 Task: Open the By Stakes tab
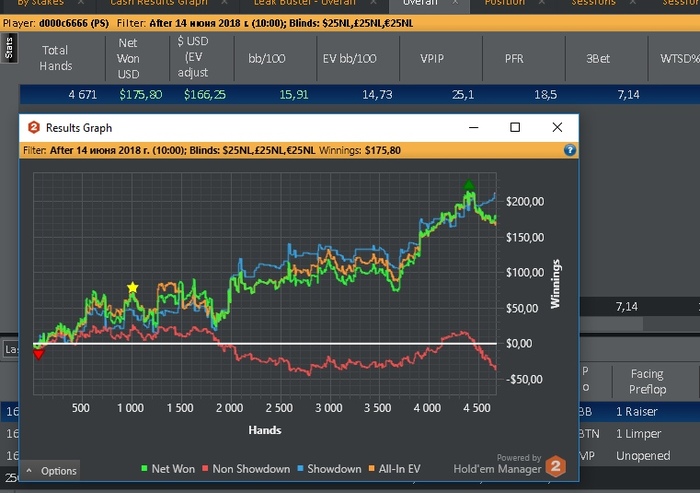pos(41,3)
